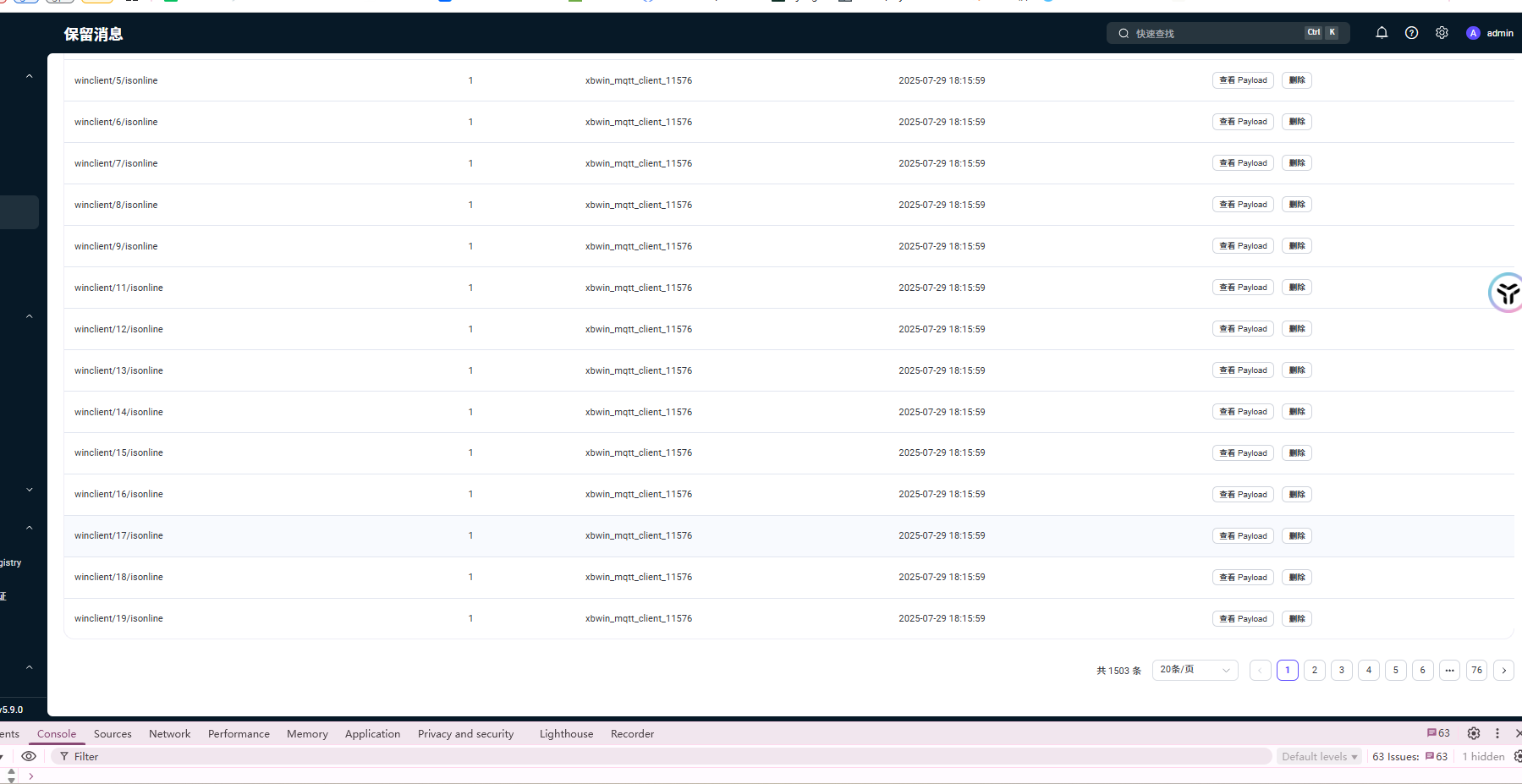Viewport: 1522px width, 784px height.
Task: Delete the winclient/7/isonline row
Action: coord(1297,163)
